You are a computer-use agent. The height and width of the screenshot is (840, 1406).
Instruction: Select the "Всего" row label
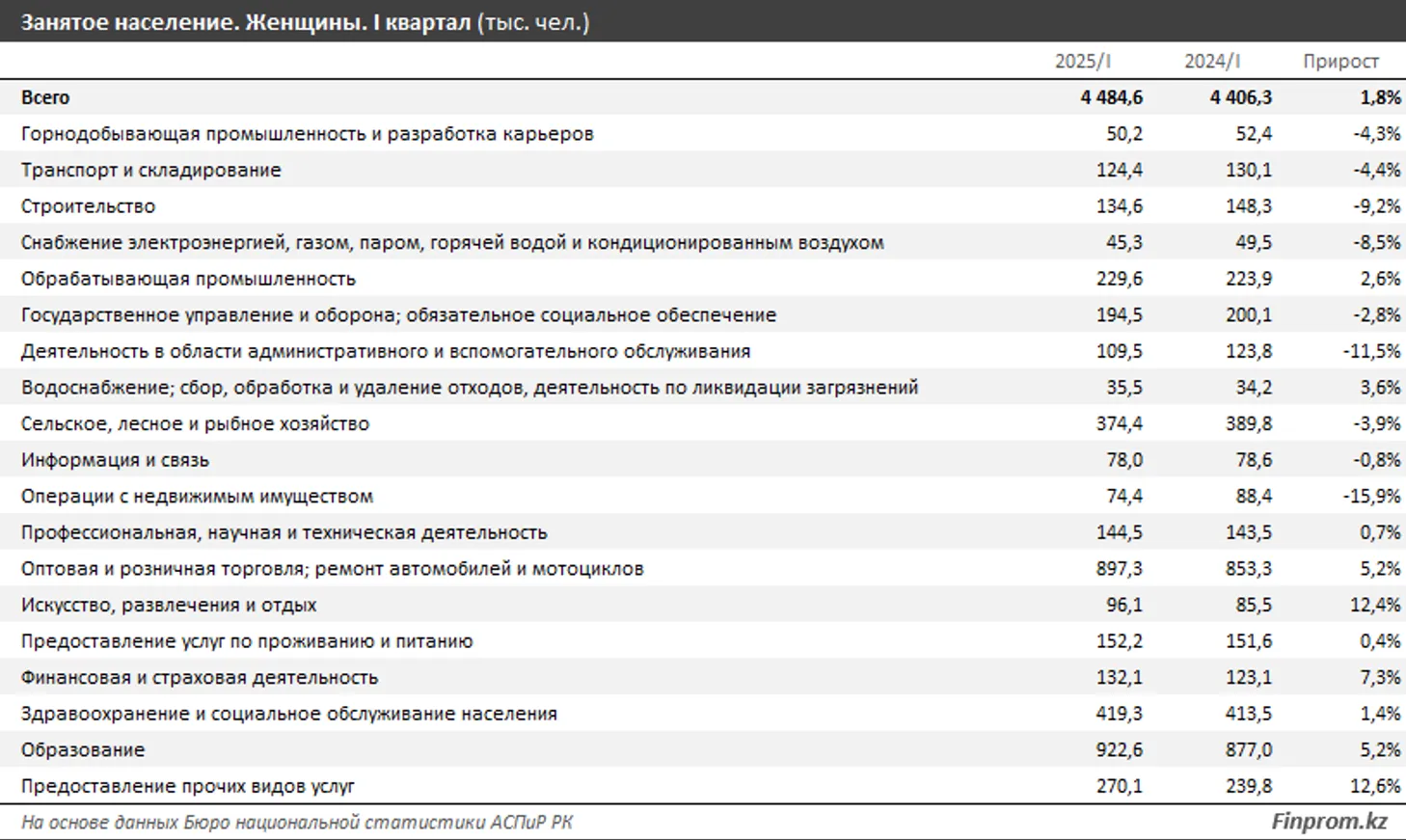45,97
